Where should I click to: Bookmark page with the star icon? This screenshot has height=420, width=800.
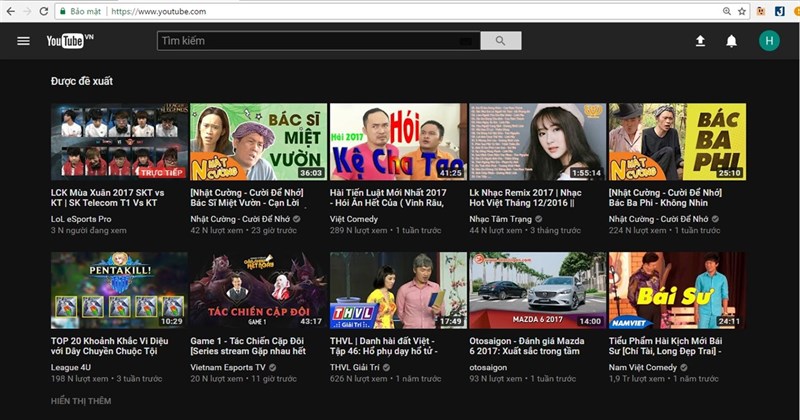(741, 11)
